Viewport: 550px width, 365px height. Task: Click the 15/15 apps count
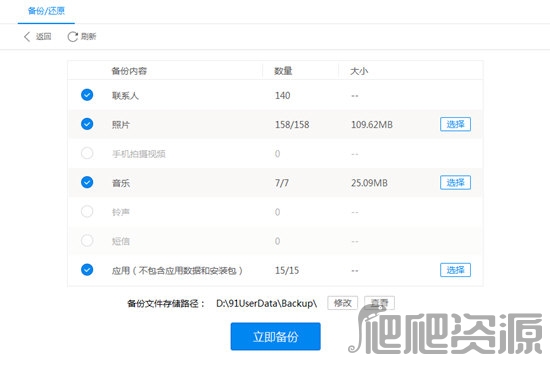pyautogui.click(x=287, y=271)
